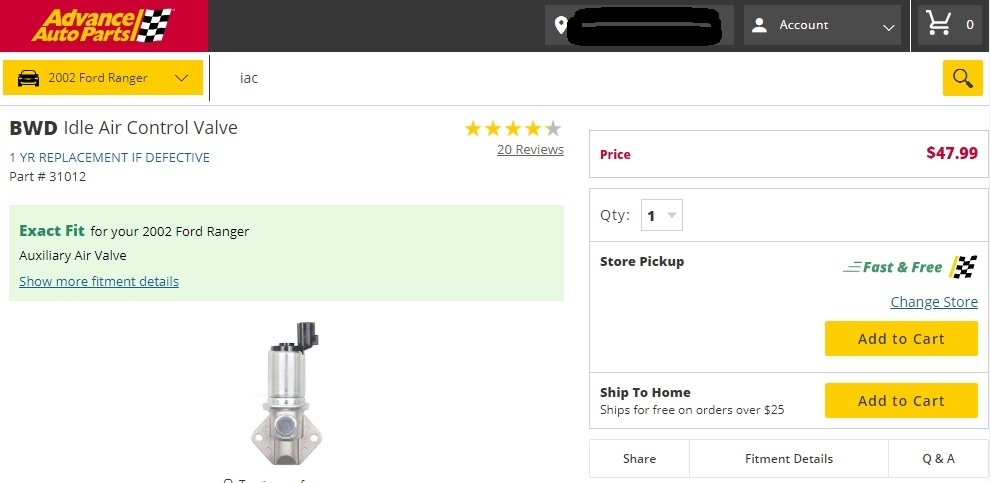Image resolution: width=990 pixels, height=483 pixels.
Task: Click the Fast & Free checkered flag icon
Action: [963, 267]
